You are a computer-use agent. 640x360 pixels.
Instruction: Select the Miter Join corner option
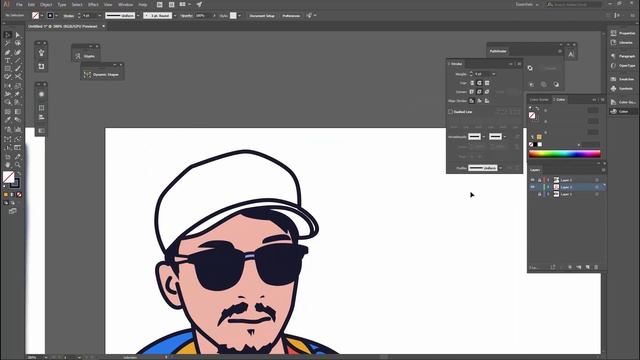[472, 92]
